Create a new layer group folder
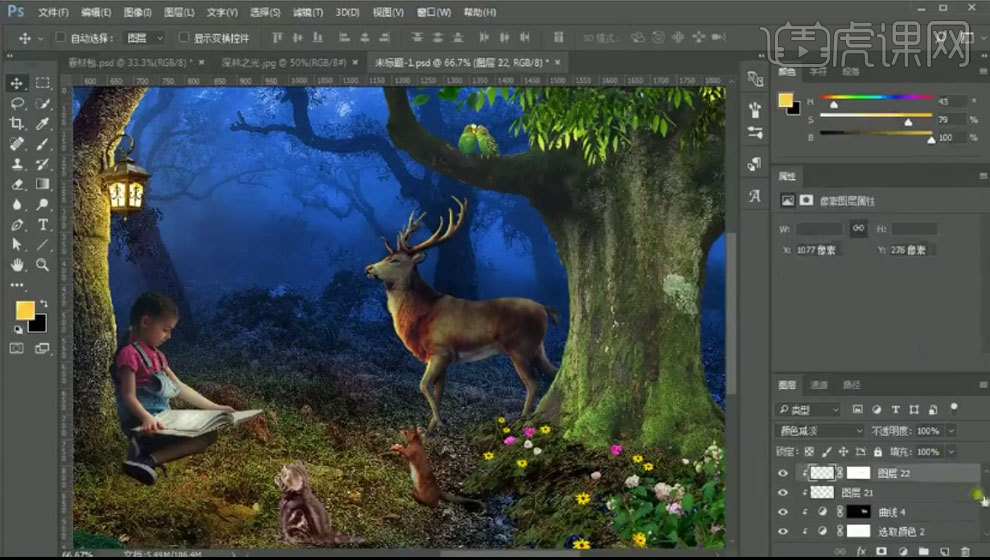The image size is (990, 560). point(923,551)
